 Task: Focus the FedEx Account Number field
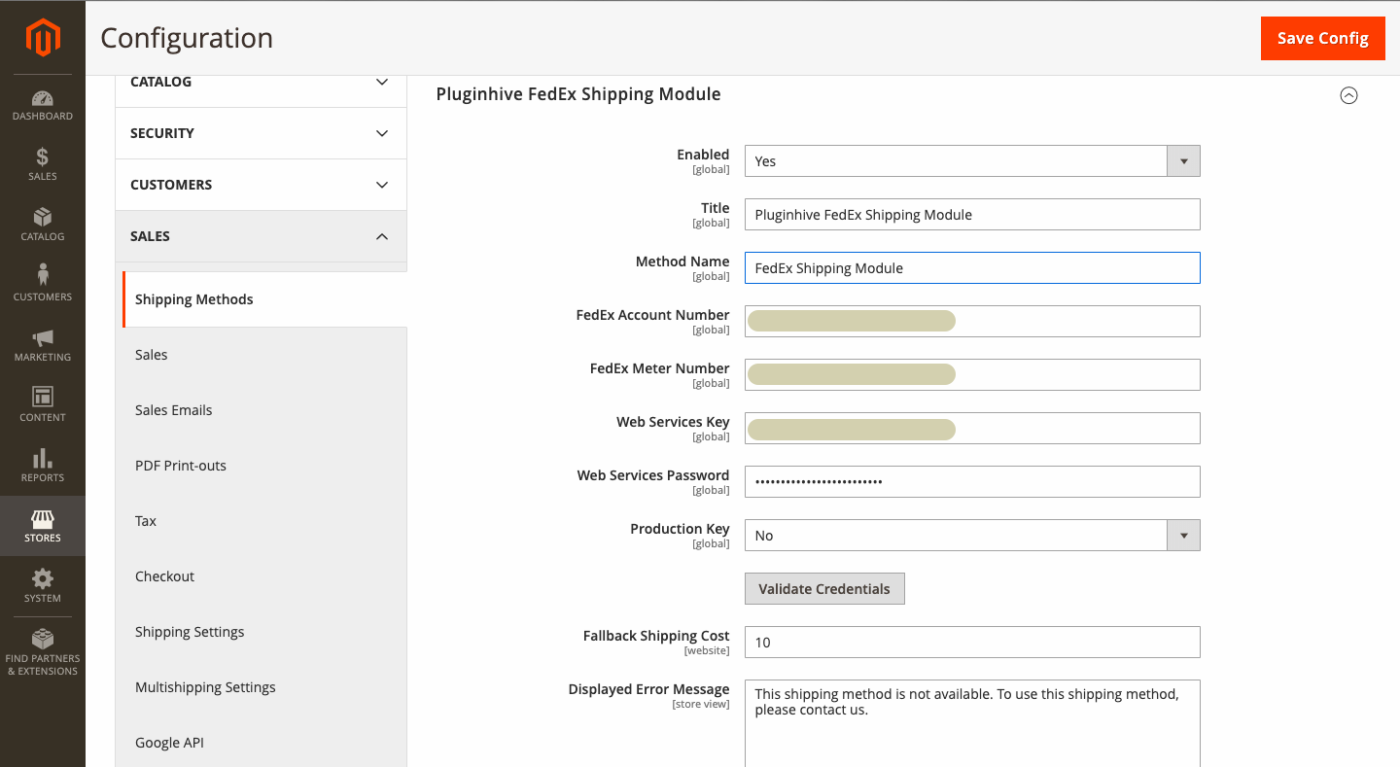point(972,321)
